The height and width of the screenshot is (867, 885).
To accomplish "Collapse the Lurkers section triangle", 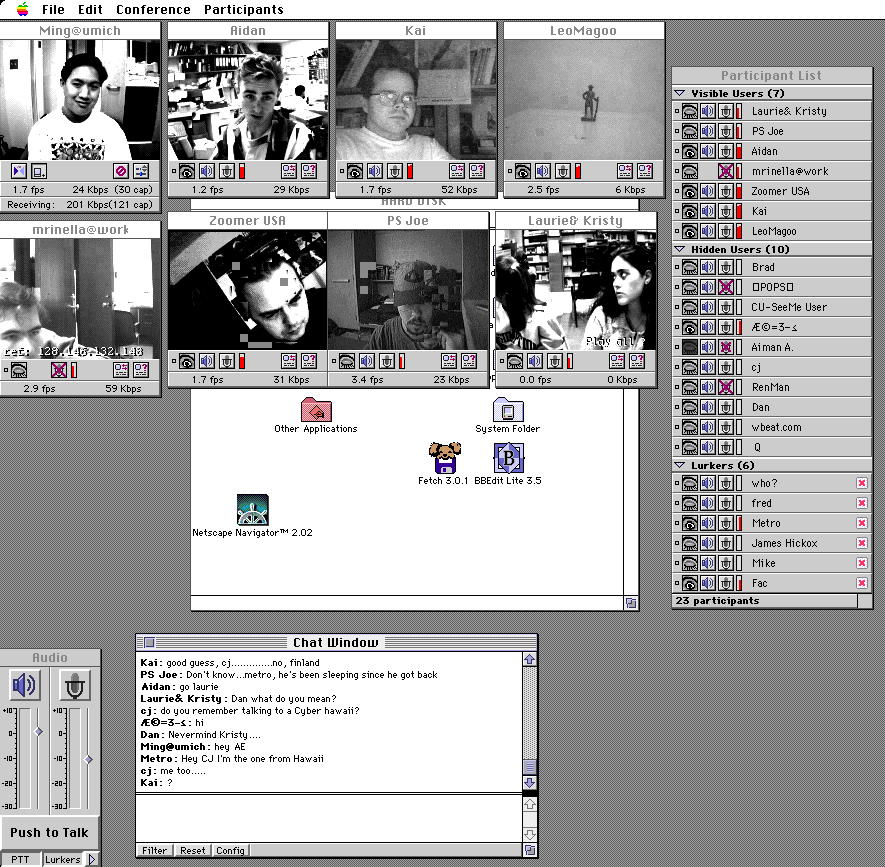I will click(680, 465).
